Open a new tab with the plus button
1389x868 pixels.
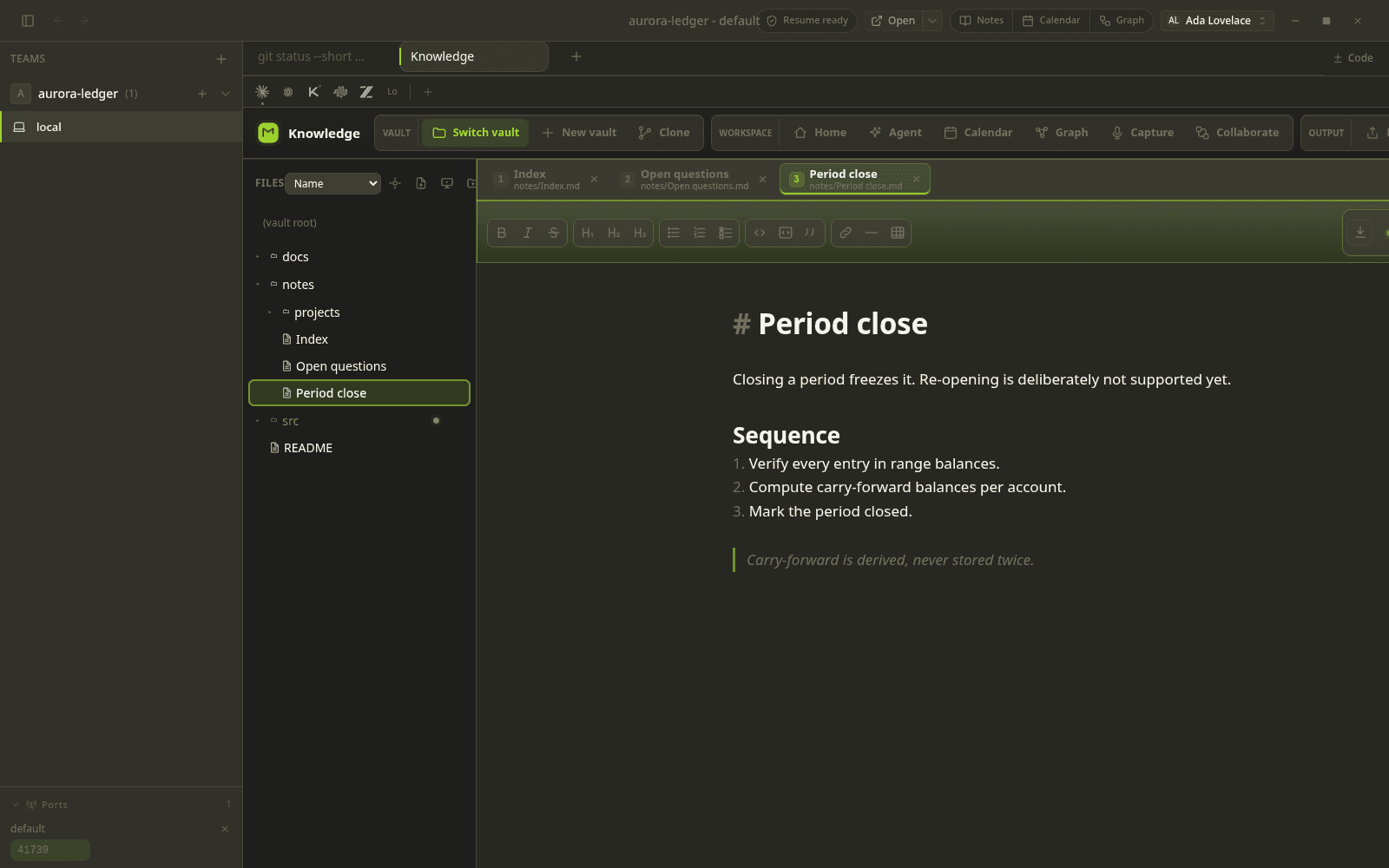point(576,57)
